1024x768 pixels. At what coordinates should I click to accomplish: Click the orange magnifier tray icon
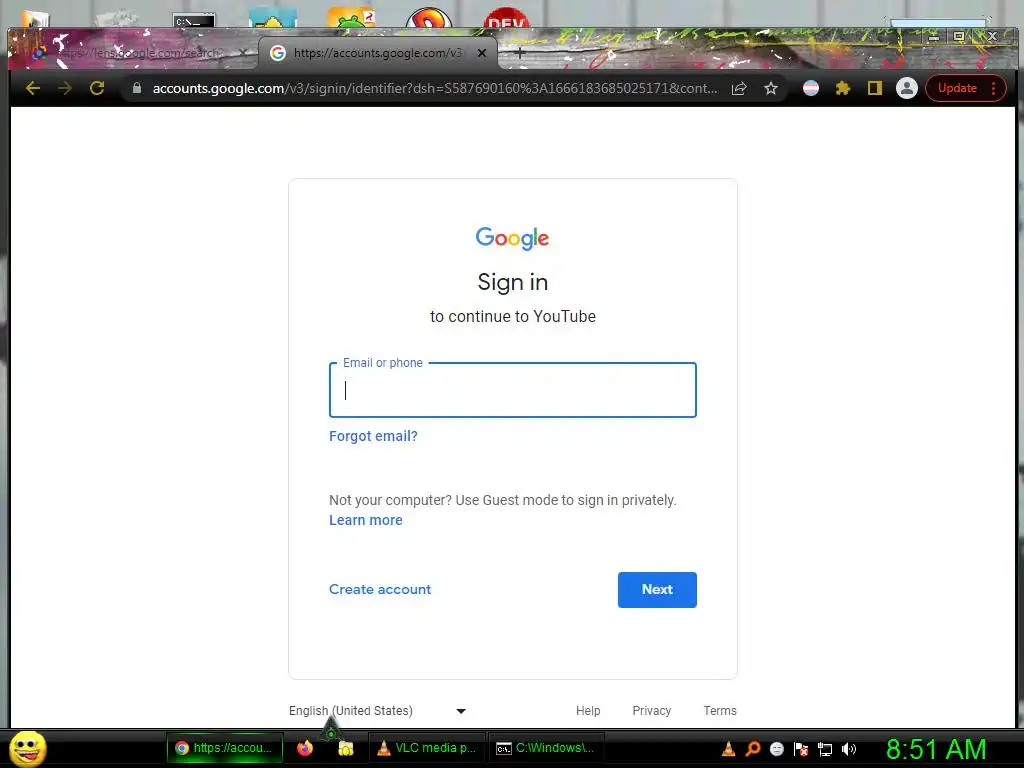click(752, 749)
